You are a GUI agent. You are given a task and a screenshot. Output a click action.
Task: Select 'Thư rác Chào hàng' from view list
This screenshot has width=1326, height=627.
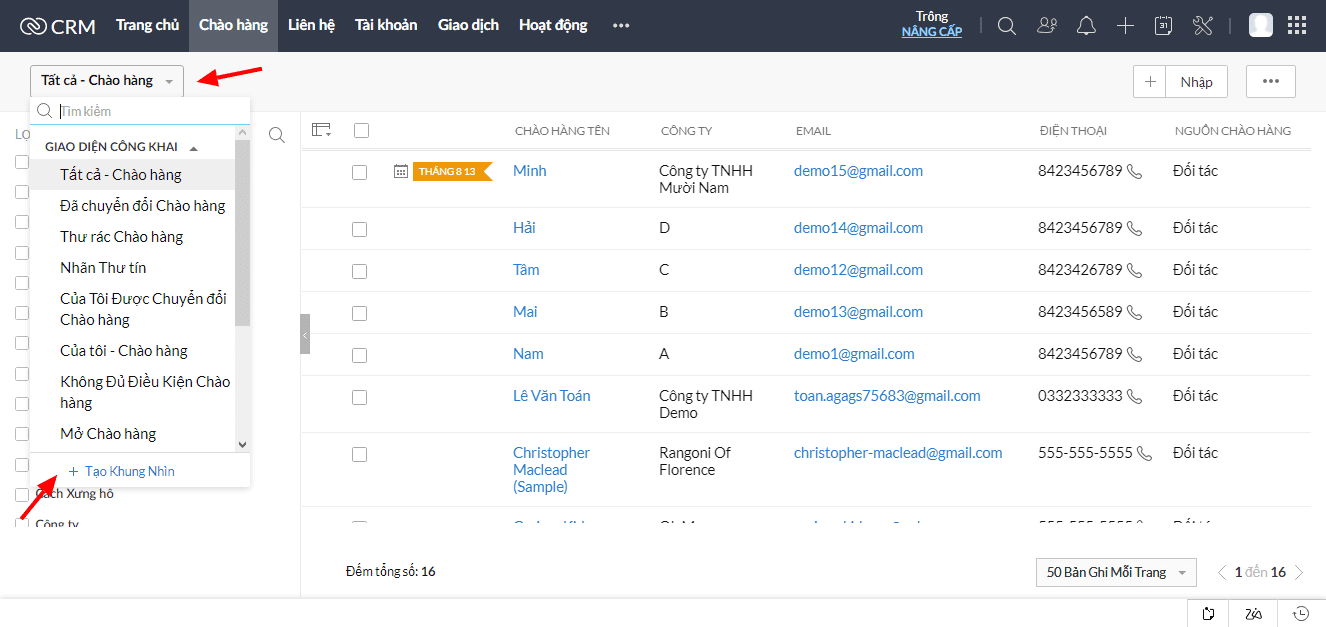click(121, 237)
